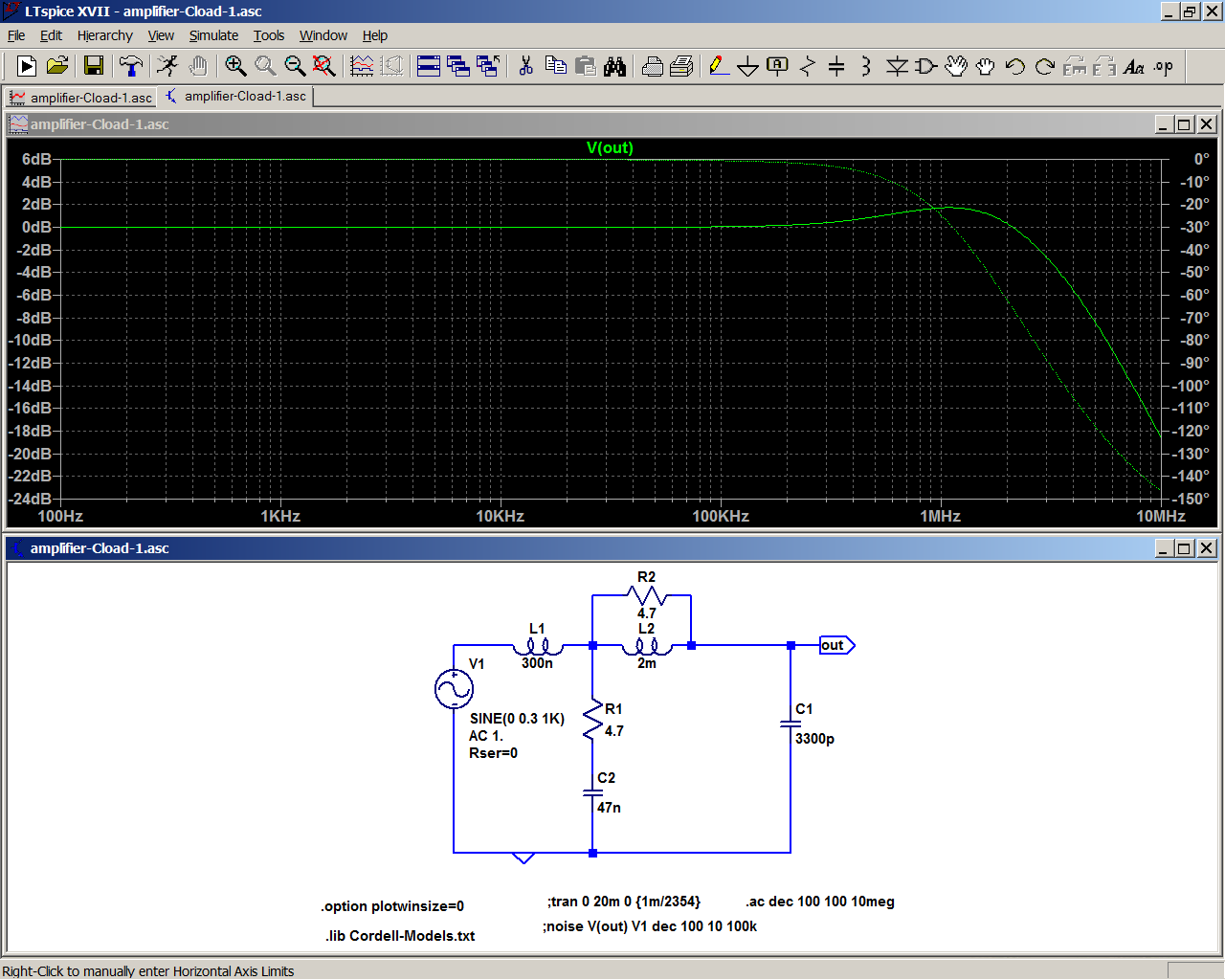The image size is (1225, 980).
Task: Click the V(out) trace label
Action: click(x=610, y=147)
